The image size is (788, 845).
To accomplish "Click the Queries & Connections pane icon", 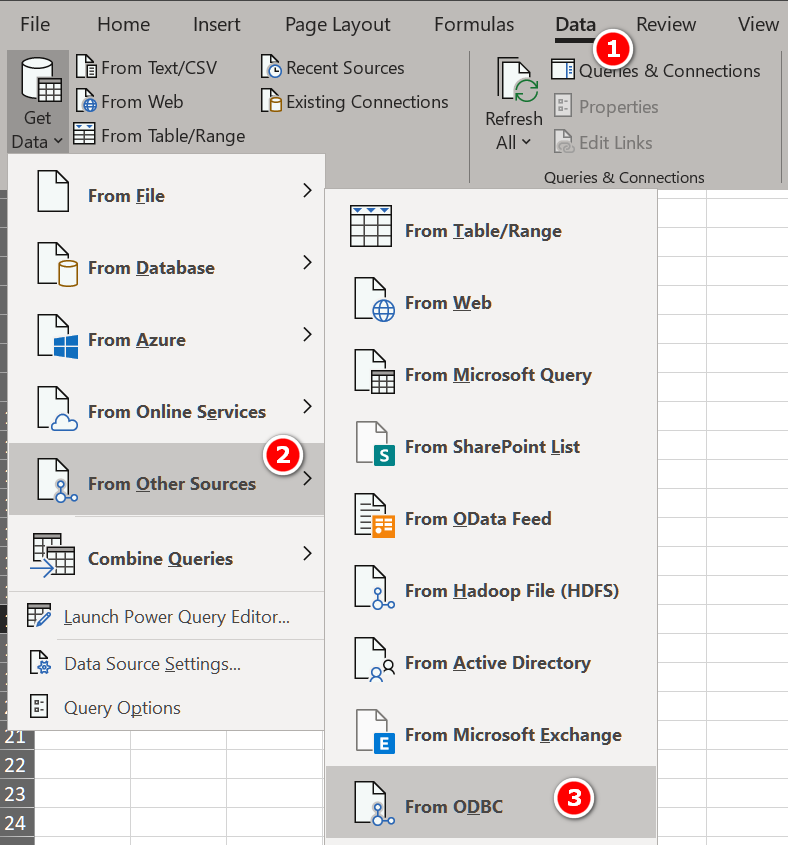I will tap(563, 70).
